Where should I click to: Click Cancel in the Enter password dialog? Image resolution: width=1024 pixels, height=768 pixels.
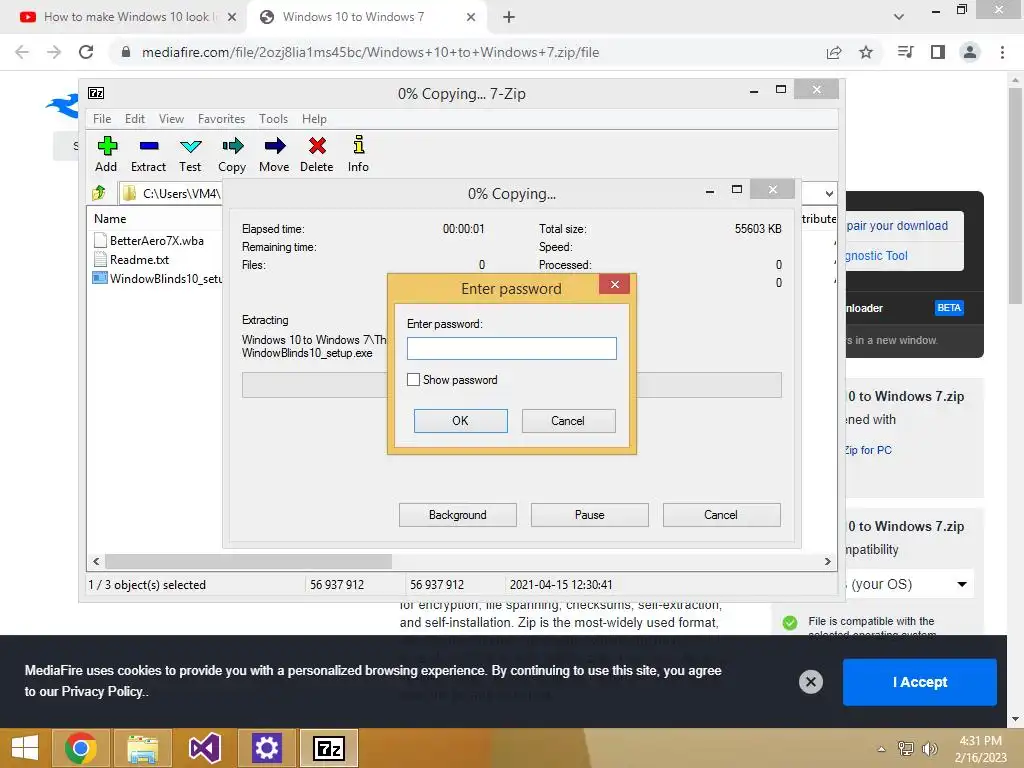(x=568, y=421)
